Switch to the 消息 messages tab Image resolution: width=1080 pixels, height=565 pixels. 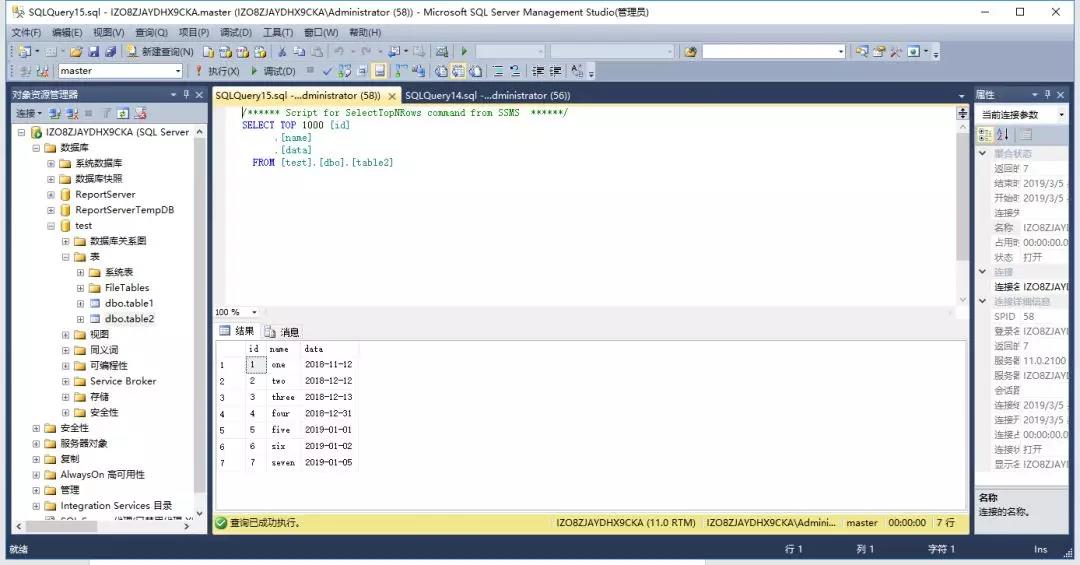point(282,332)
